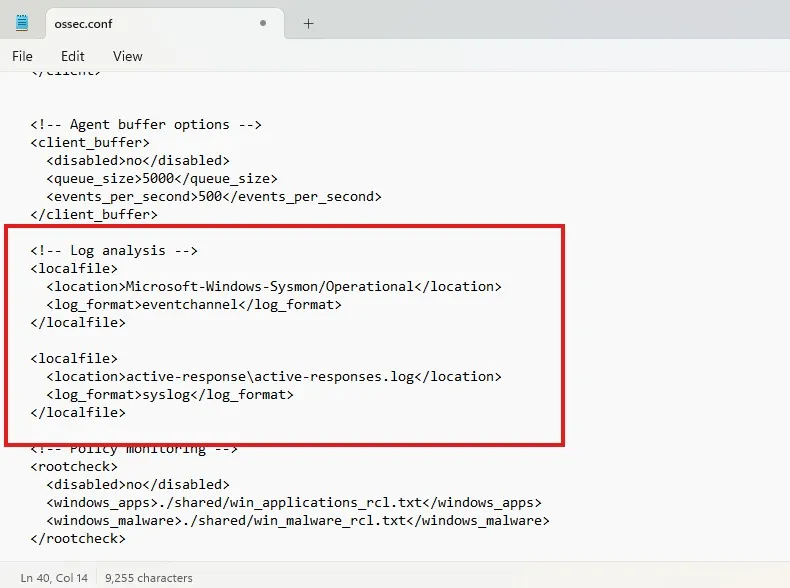The width and height of the screenshot is (790, 588).
Task: Open the View menu
Action: point(128,56)
